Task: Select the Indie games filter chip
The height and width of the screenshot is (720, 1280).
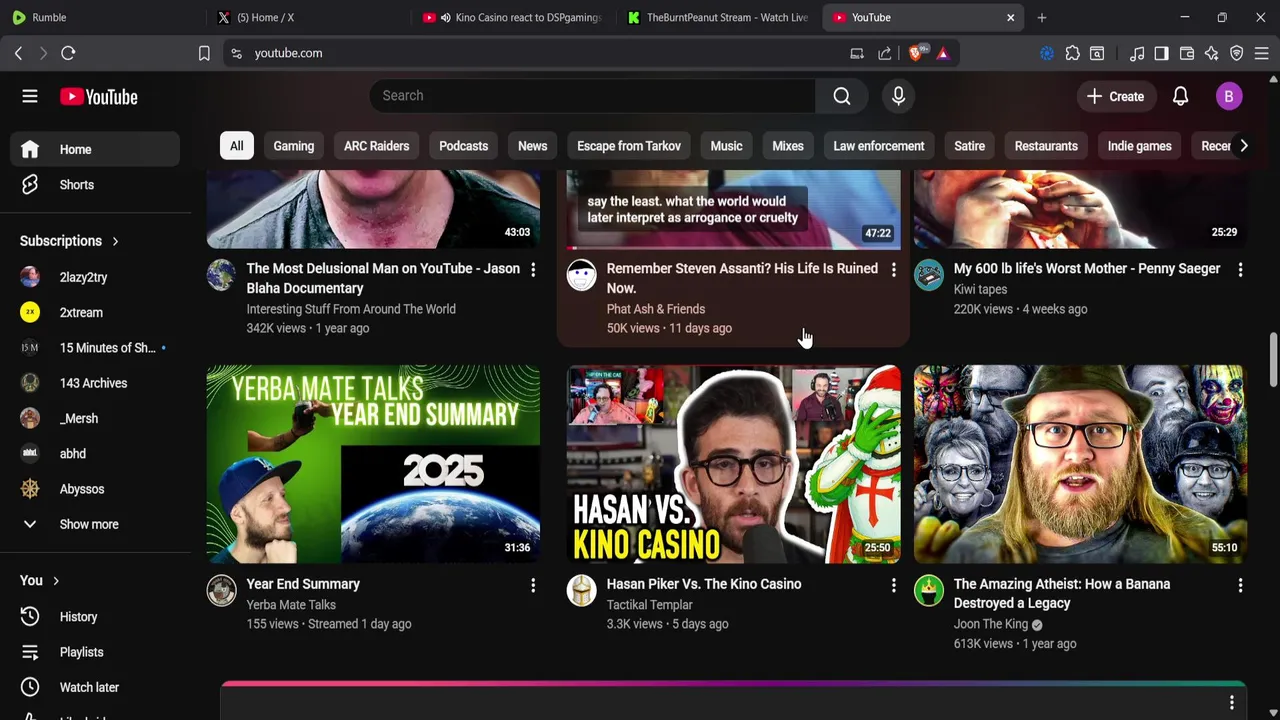Action: pyautogui.click(x=1139, y=146)
